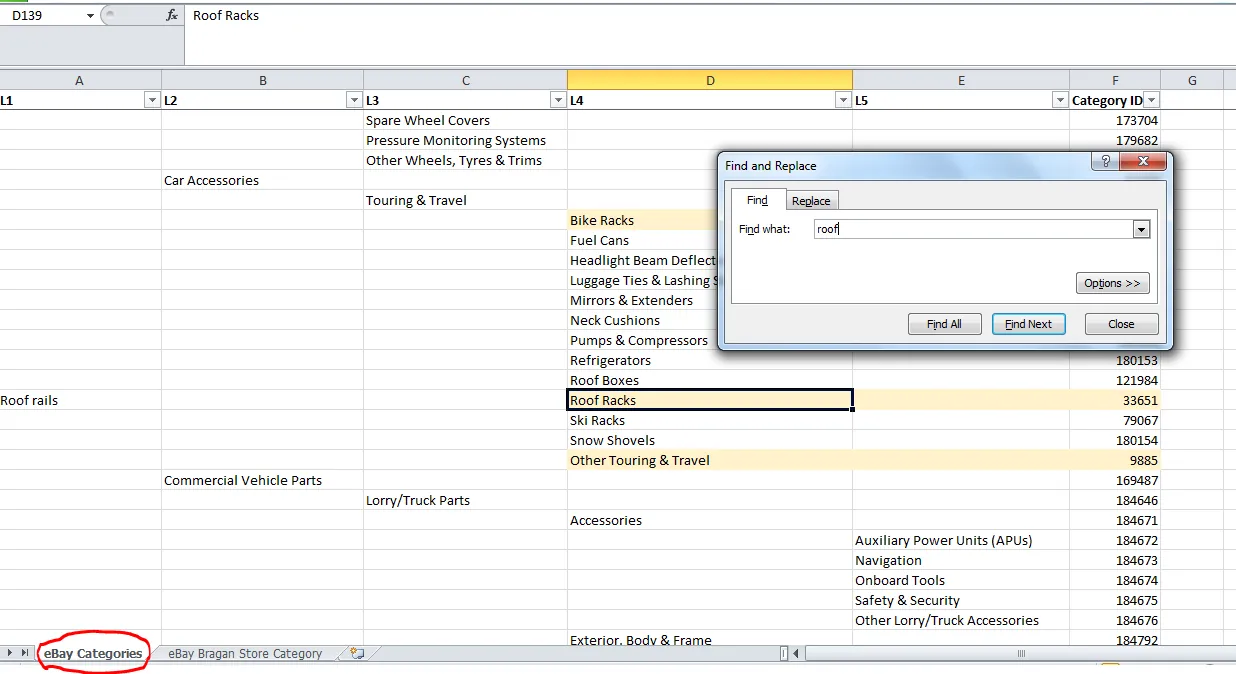Select the Spare Wheel Covers cell
This screenshot has height=674, width=1236.
(x=465, y=120)
